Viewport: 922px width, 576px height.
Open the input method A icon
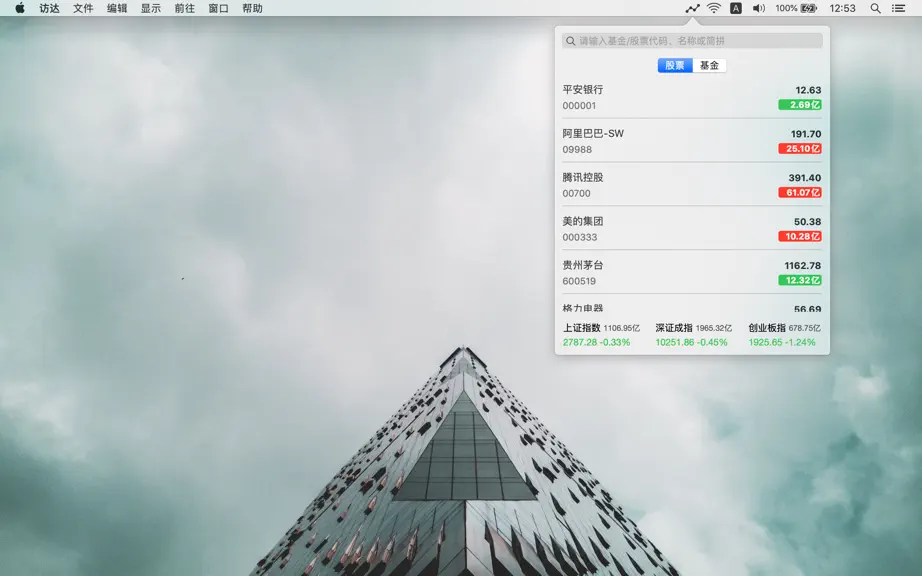[x=736, y=8]
